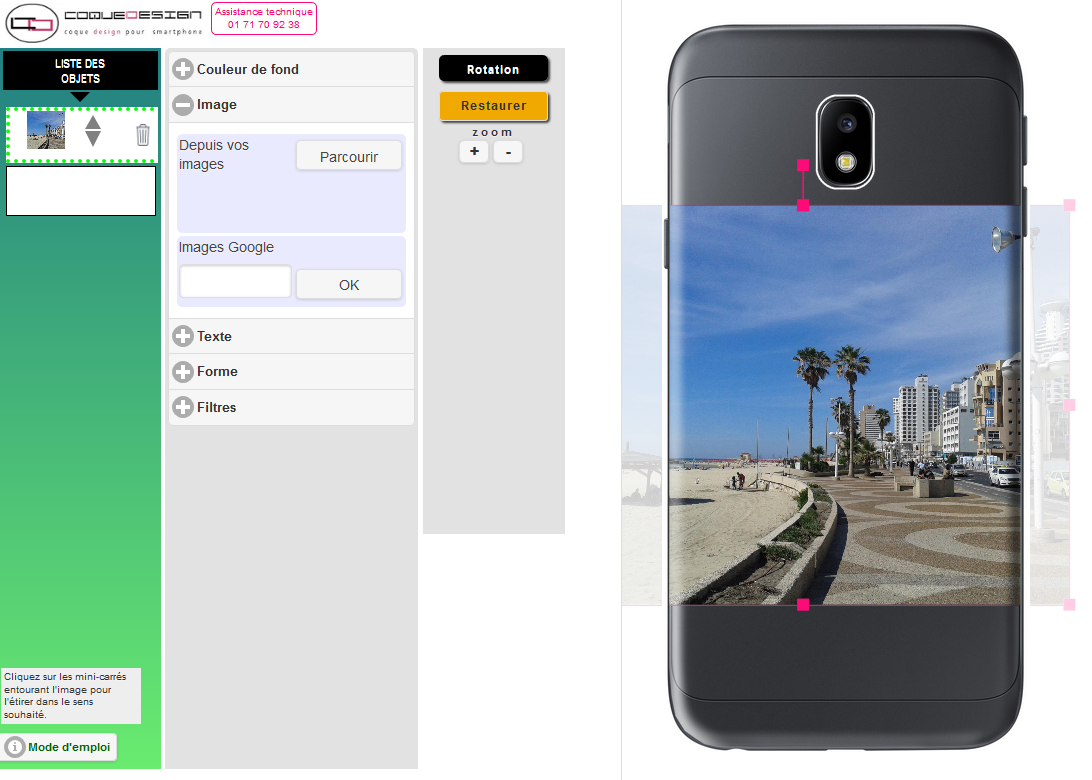Move object down with the down arrow
1092x780 pixels.
(x=93, y=139)
